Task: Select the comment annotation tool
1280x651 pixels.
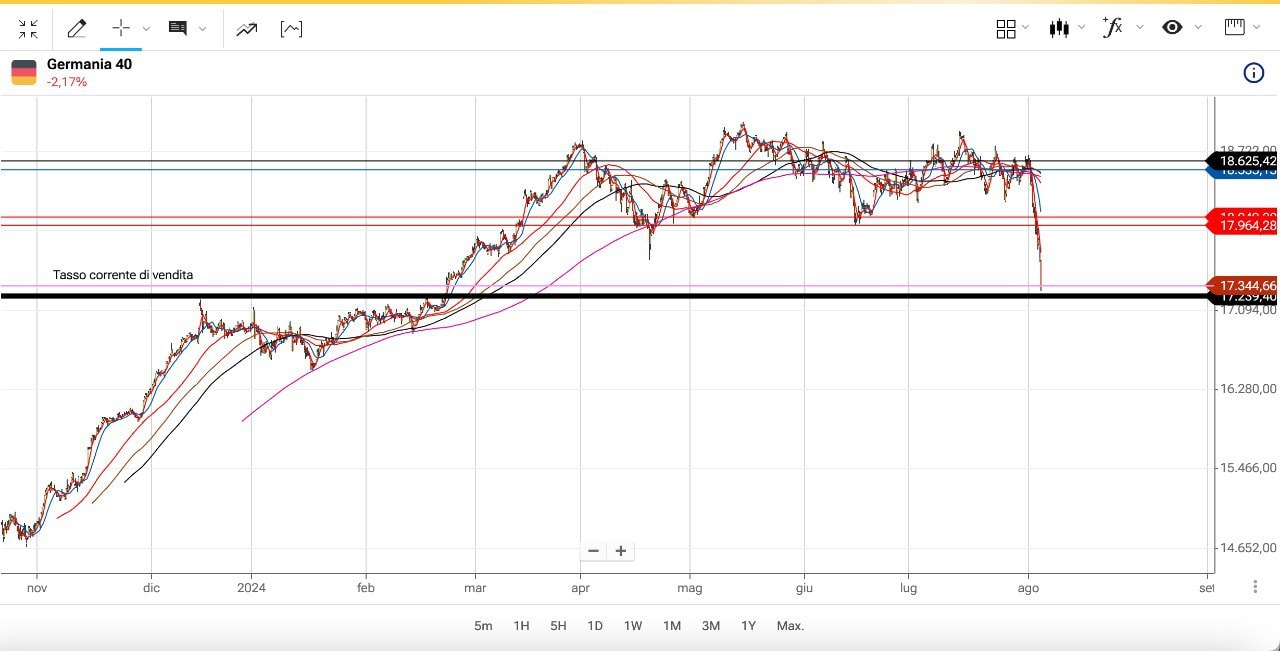Action: [x=178, y=29]
